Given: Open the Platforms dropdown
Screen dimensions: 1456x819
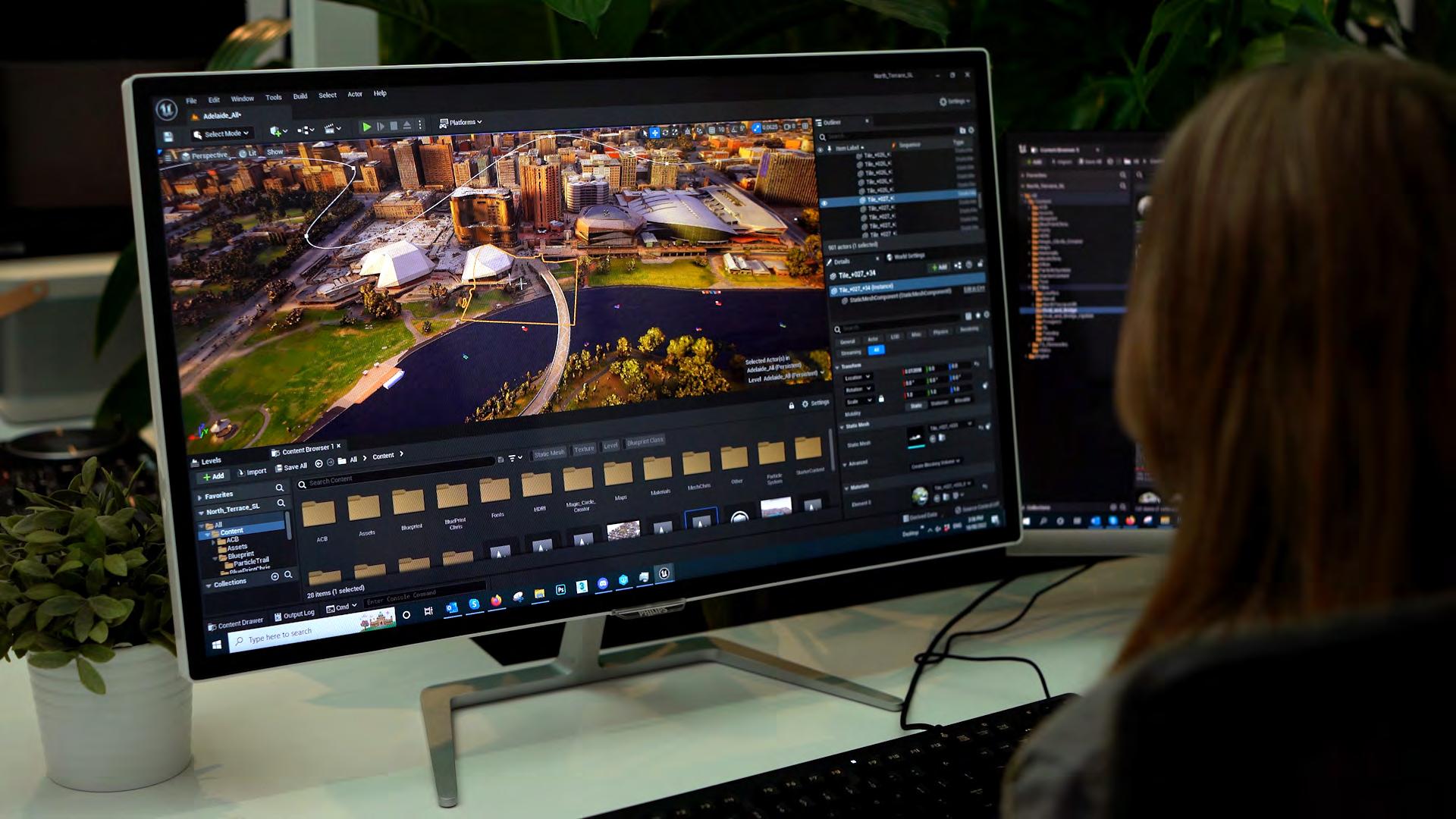Looking at the screenshot, I should (461, 122).
